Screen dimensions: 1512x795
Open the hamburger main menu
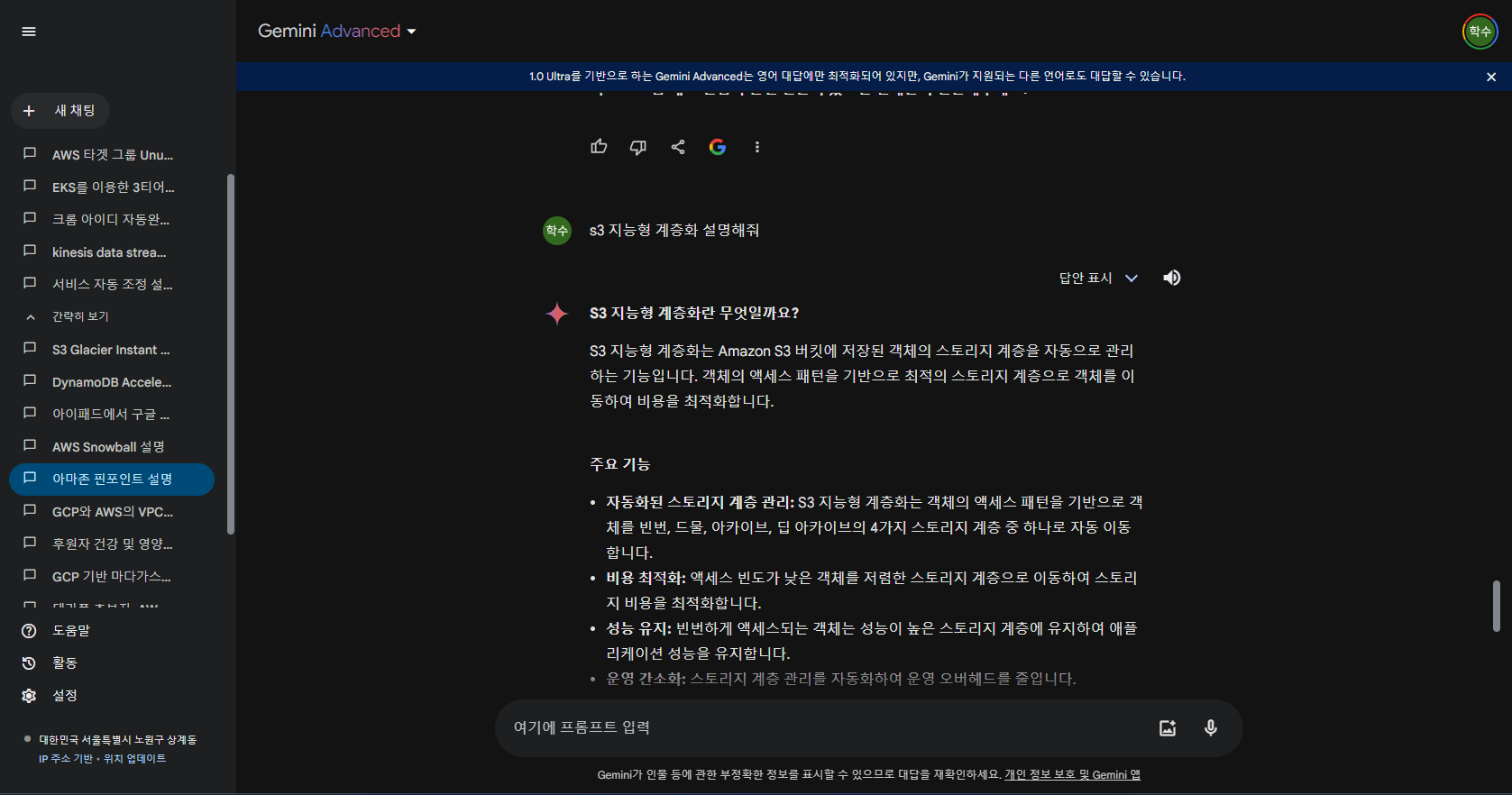[29, 32]
